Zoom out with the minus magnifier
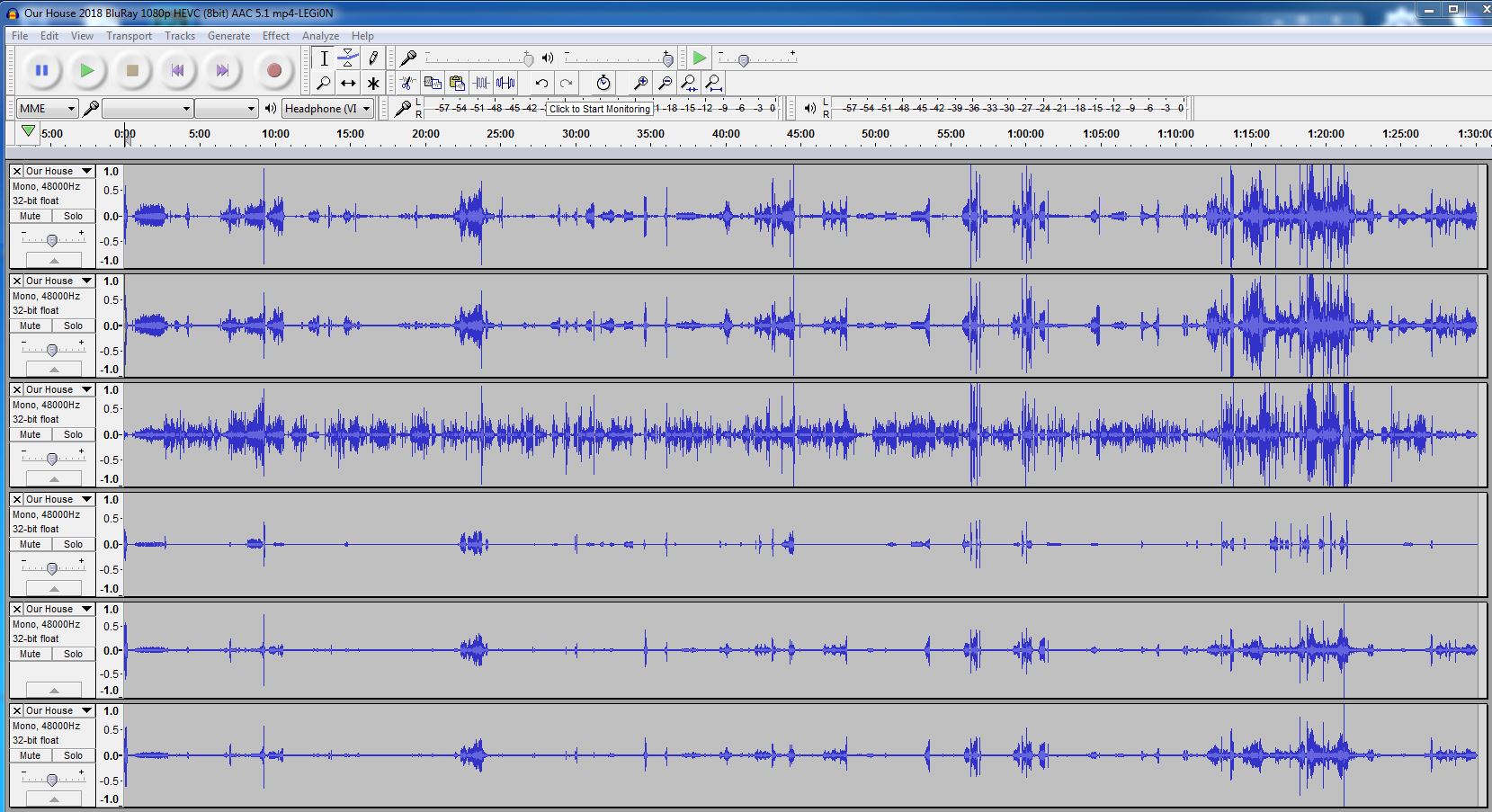The height and width of the screenshot is (812, 1492). 665,83
